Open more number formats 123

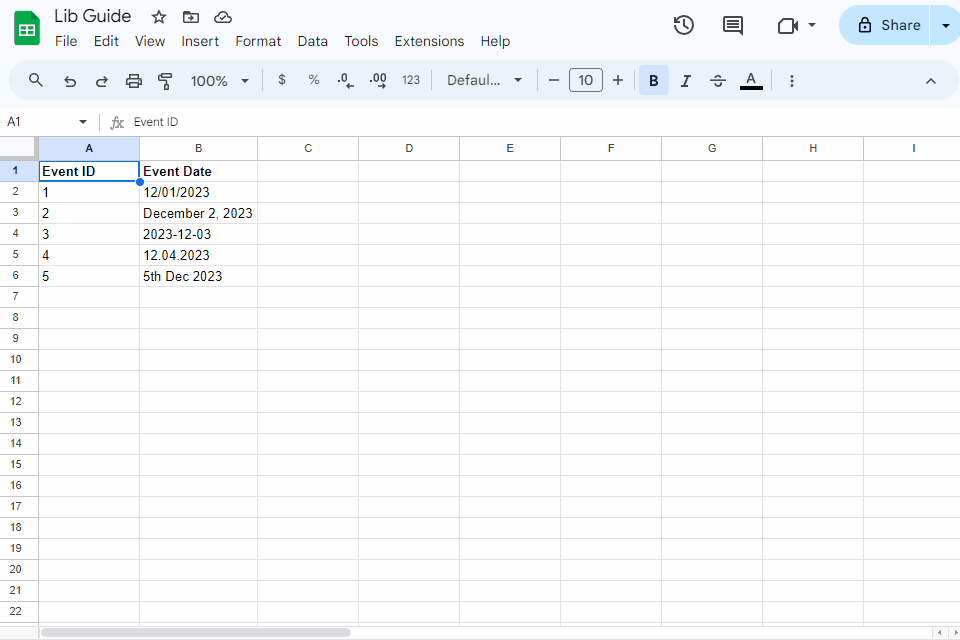click(411, 80)
